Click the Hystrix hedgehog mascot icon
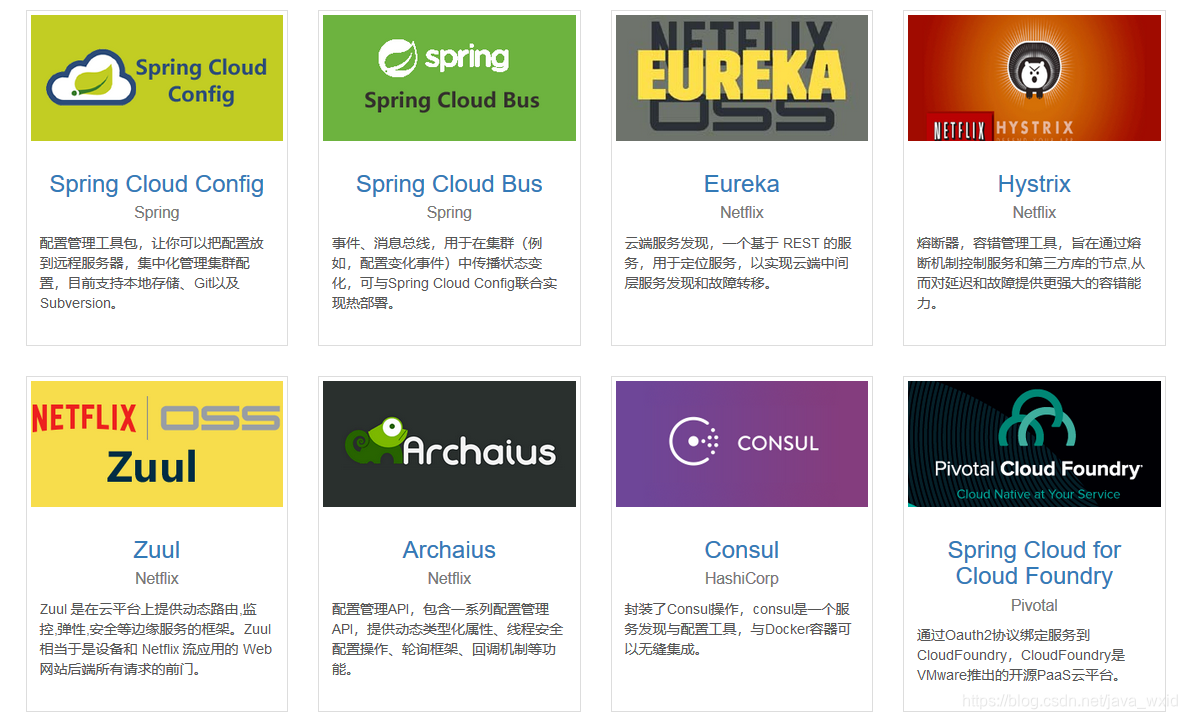 pos(1034,69)
